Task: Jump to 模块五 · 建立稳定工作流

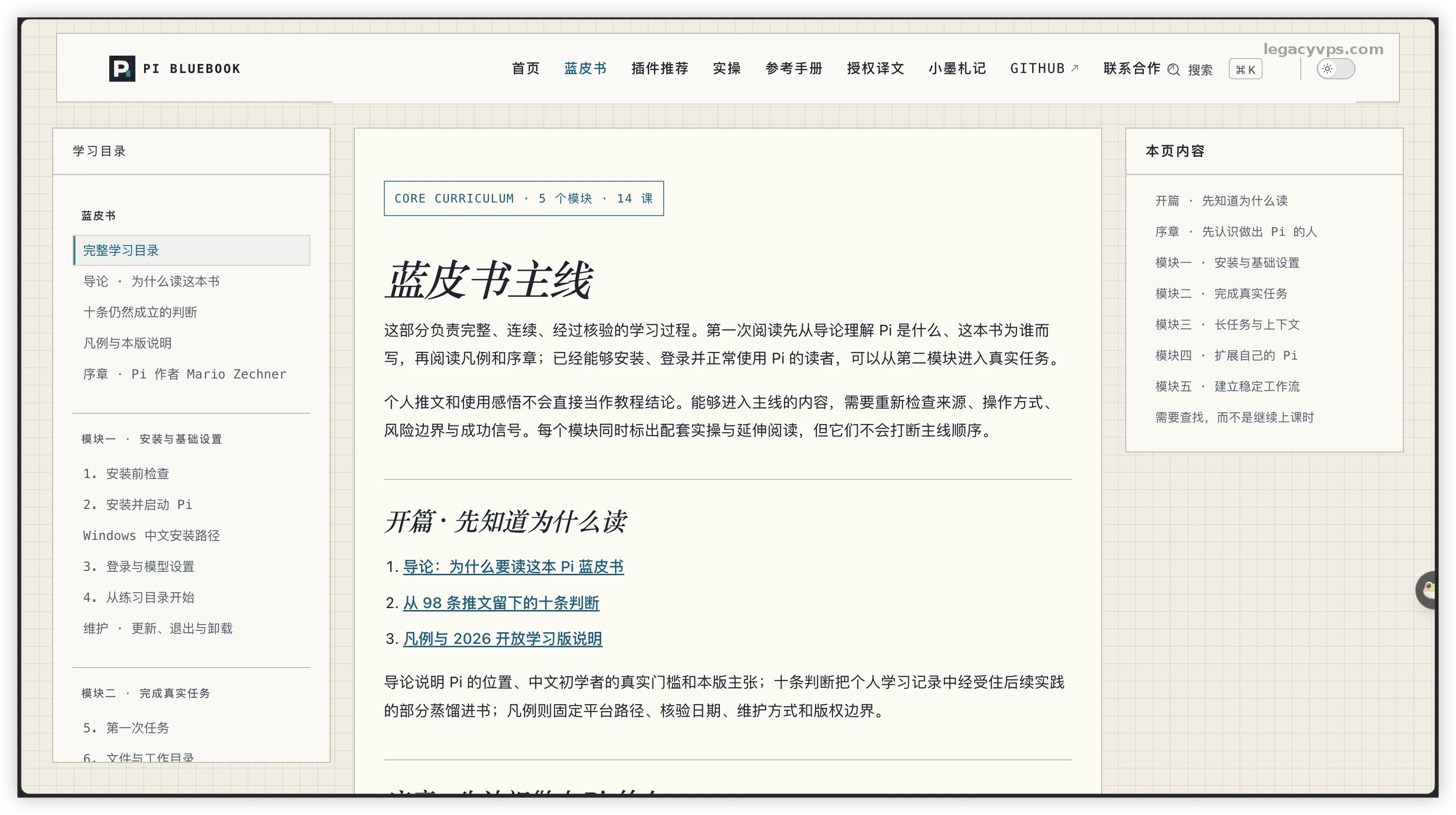Action: pyautogui.click(x=1228, y=387)
